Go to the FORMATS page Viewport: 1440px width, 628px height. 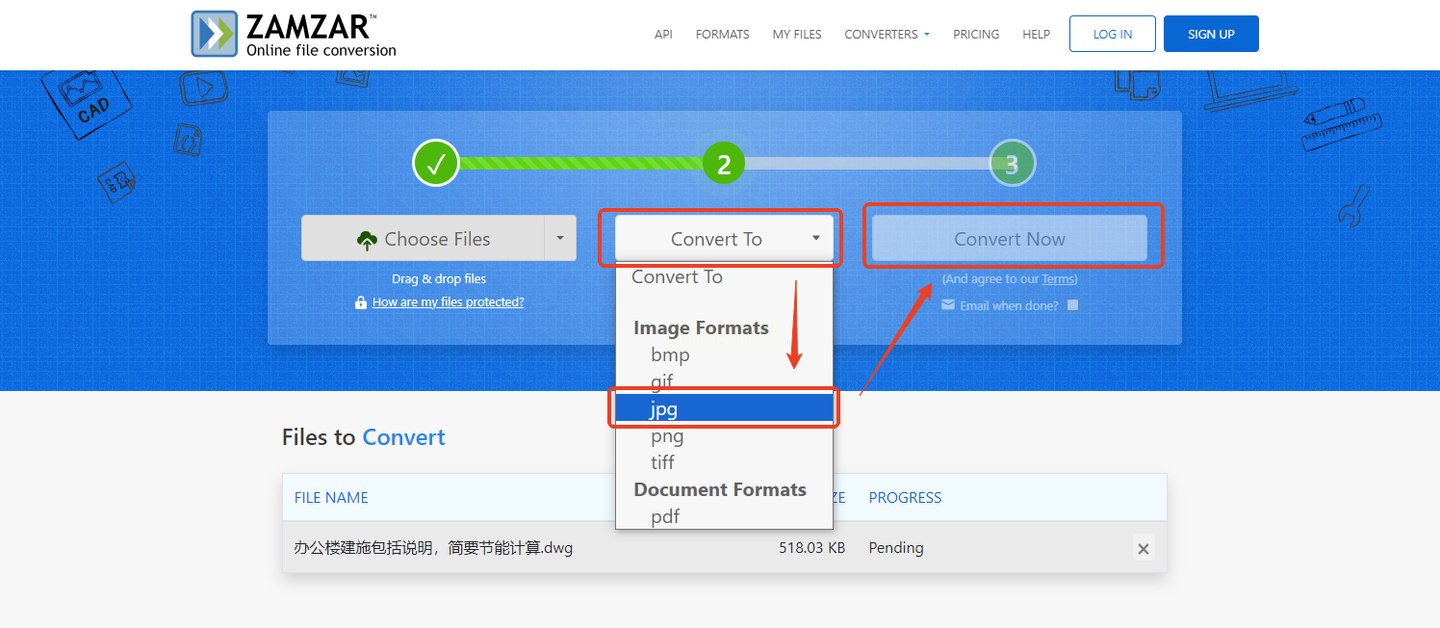tap(722, 34)
